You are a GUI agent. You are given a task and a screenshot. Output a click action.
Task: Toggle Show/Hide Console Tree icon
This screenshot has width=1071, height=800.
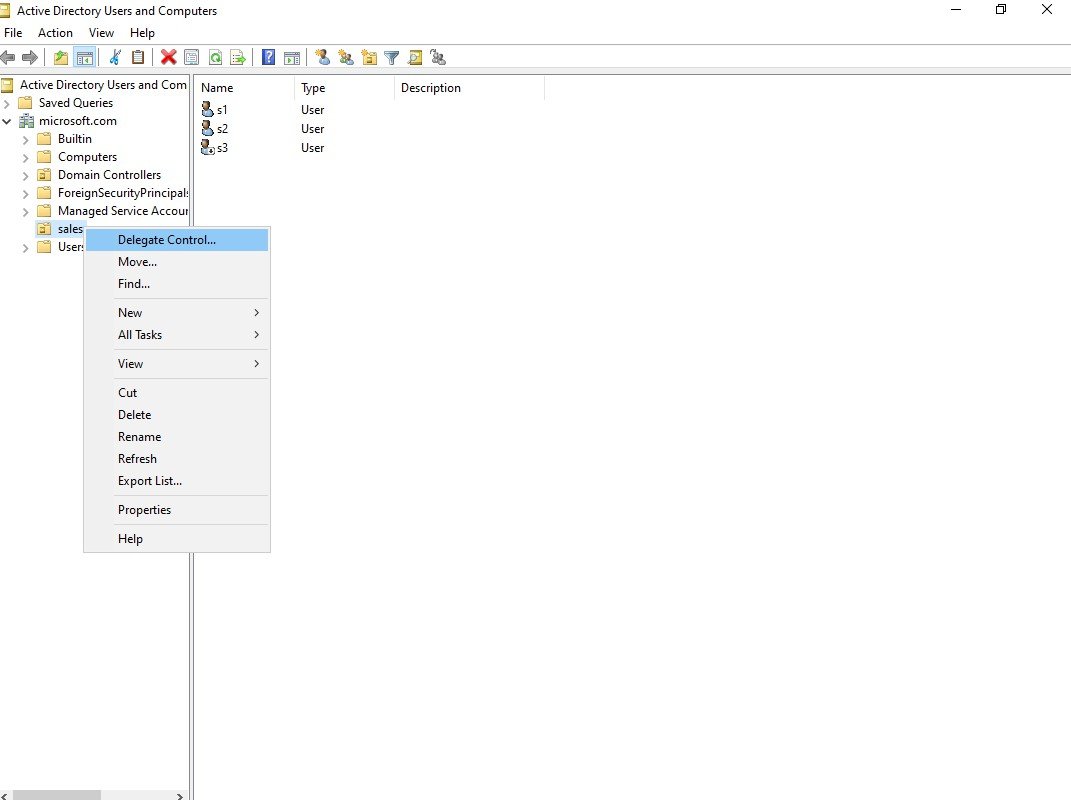pos(85,58)
